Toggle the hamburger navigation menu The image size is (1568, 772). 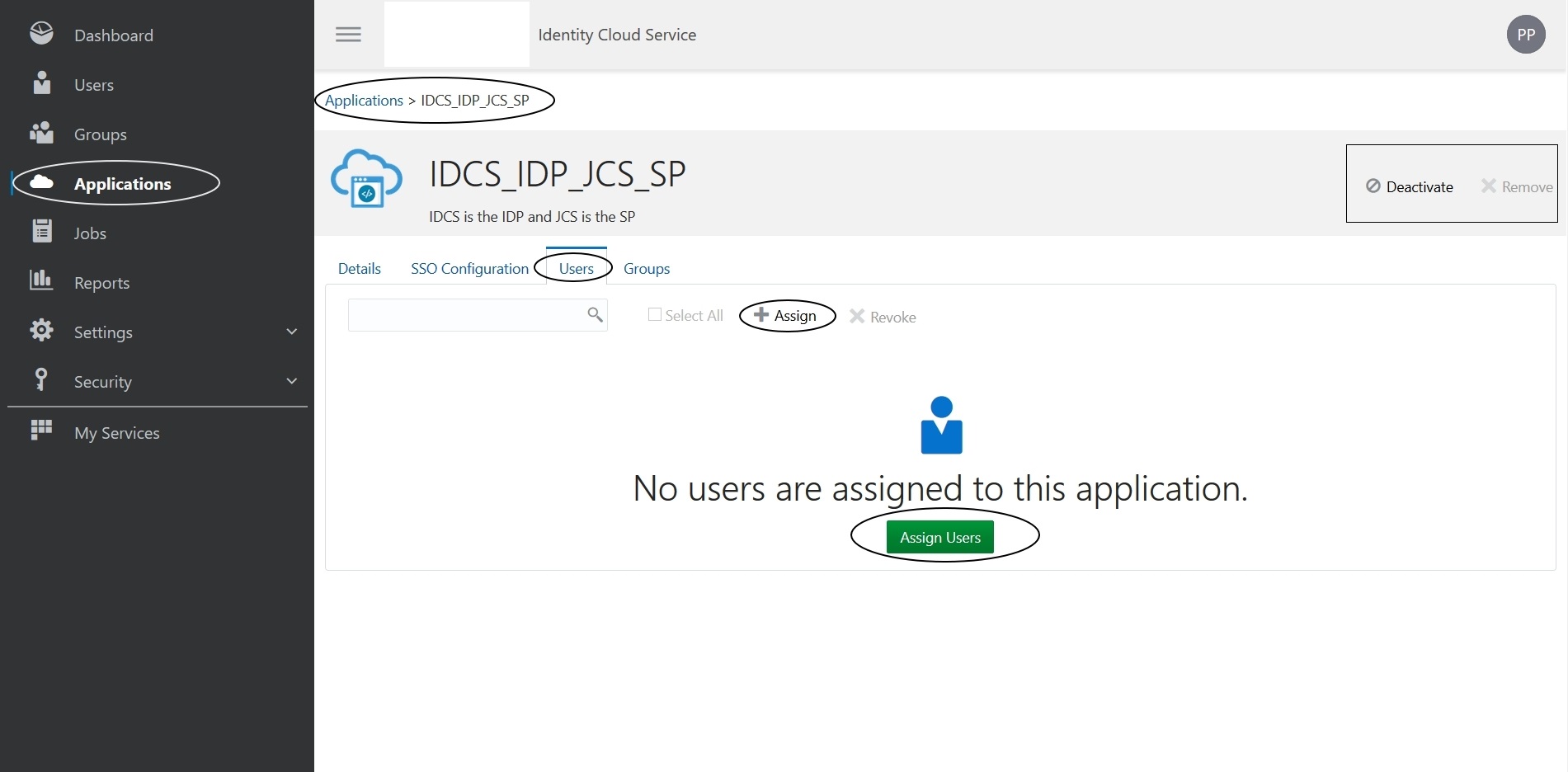point(348,35)
